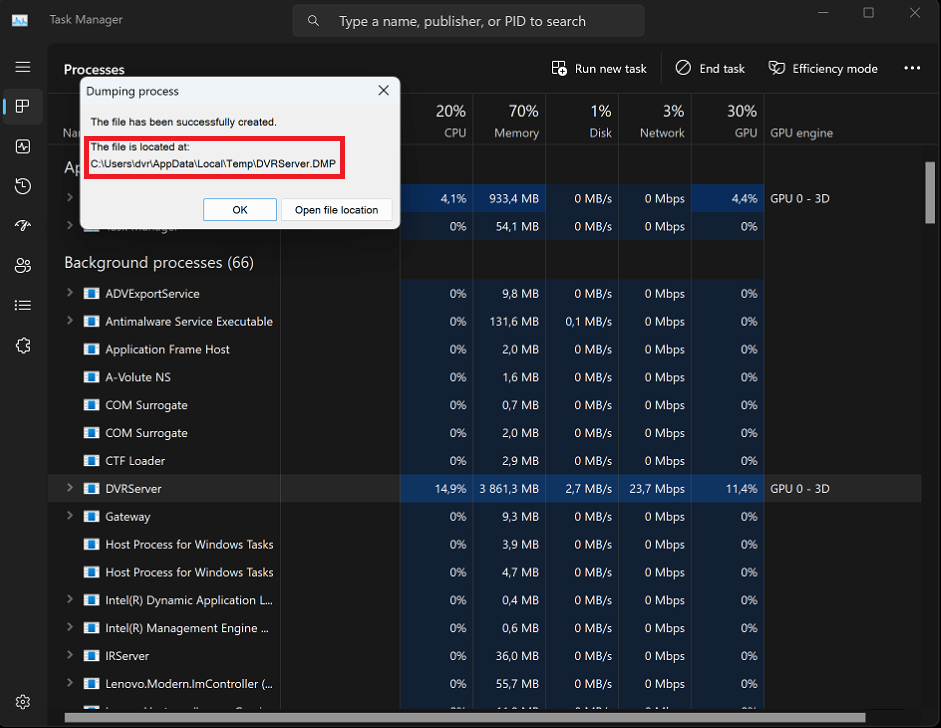The width and height of the screenshot is (941, 728).
Task: Open the hamburger navigation menu
Action: click(23, 67)
